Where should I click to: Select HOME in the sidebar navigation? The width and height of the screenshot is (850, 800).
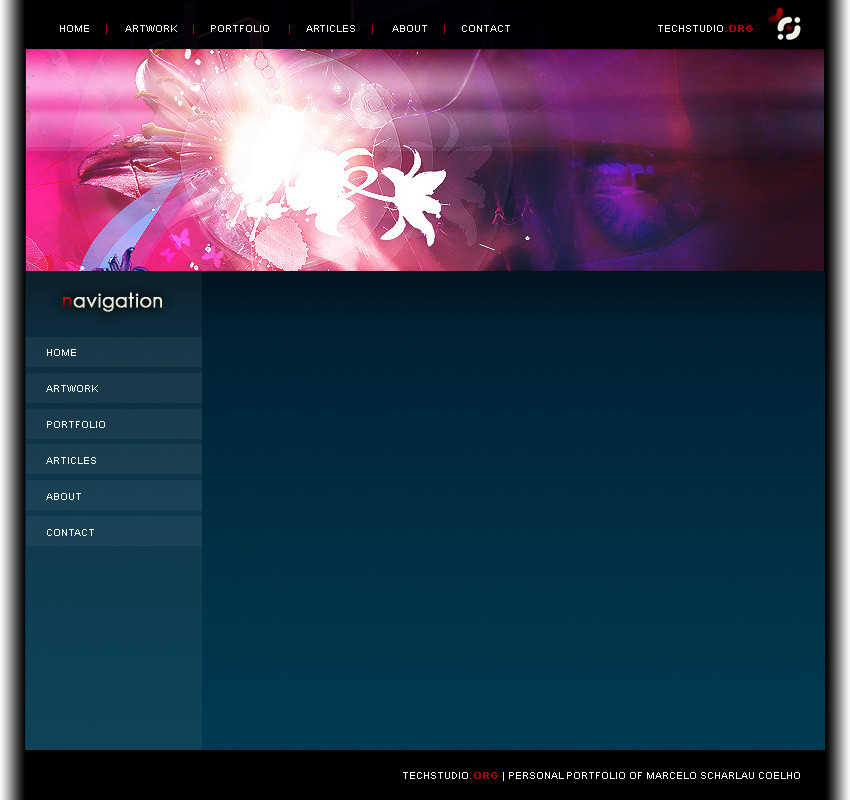114,352
